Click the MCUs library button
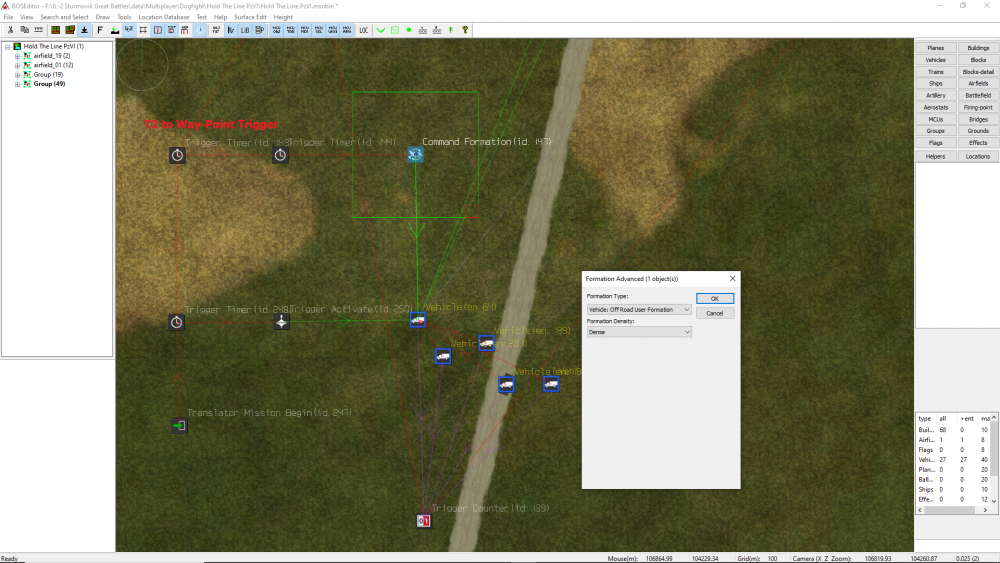The width and height of the screenshot is (1000, 563). coord(936,119)
